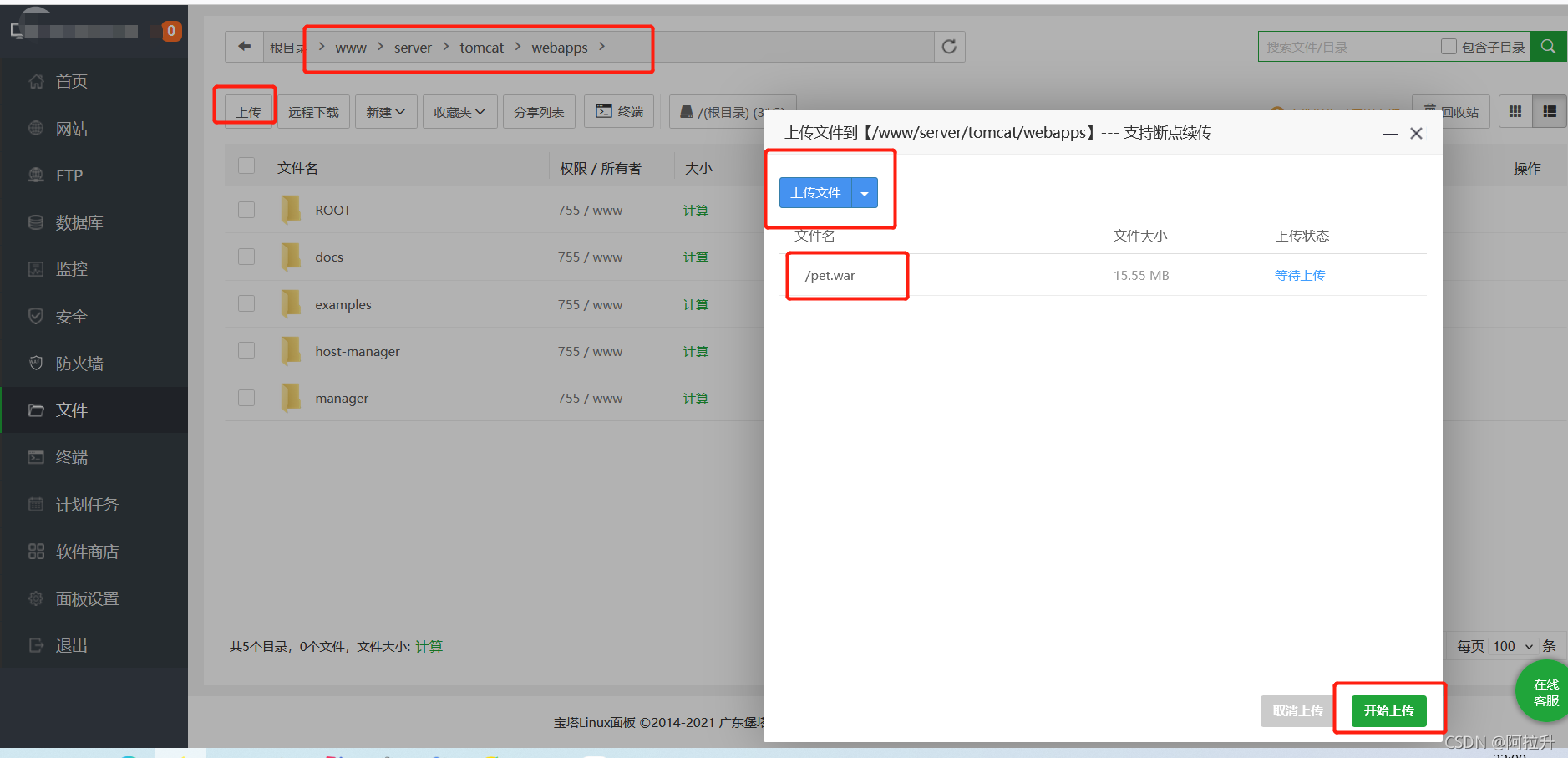
Task: Open the 数据库 database section
Action: (79, 222)
